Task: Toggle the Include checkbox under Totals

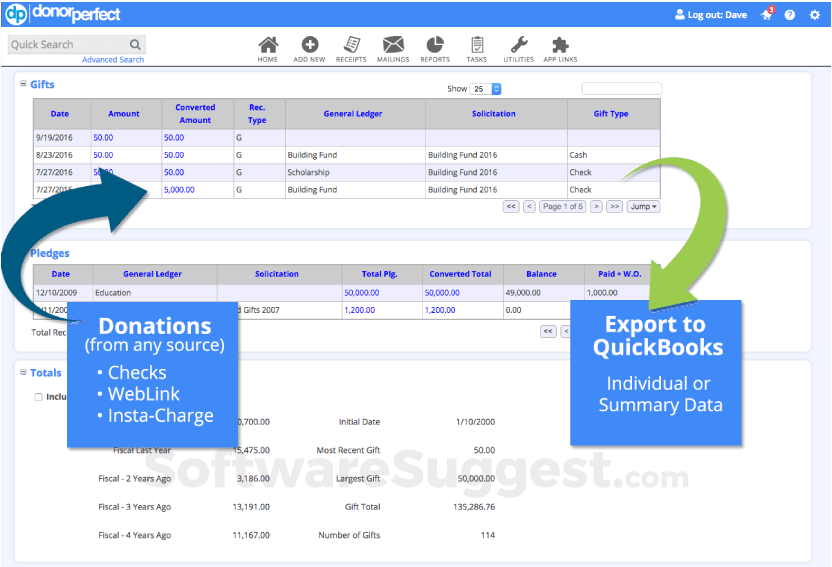Action: coord(38,397)
